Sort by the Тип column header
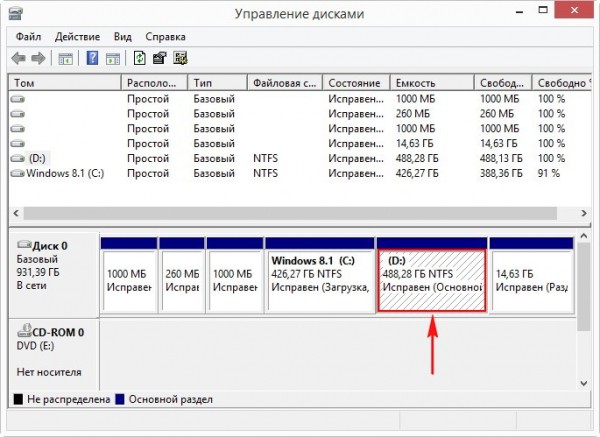Screen dimensions: 600x437 pos(217,83)
